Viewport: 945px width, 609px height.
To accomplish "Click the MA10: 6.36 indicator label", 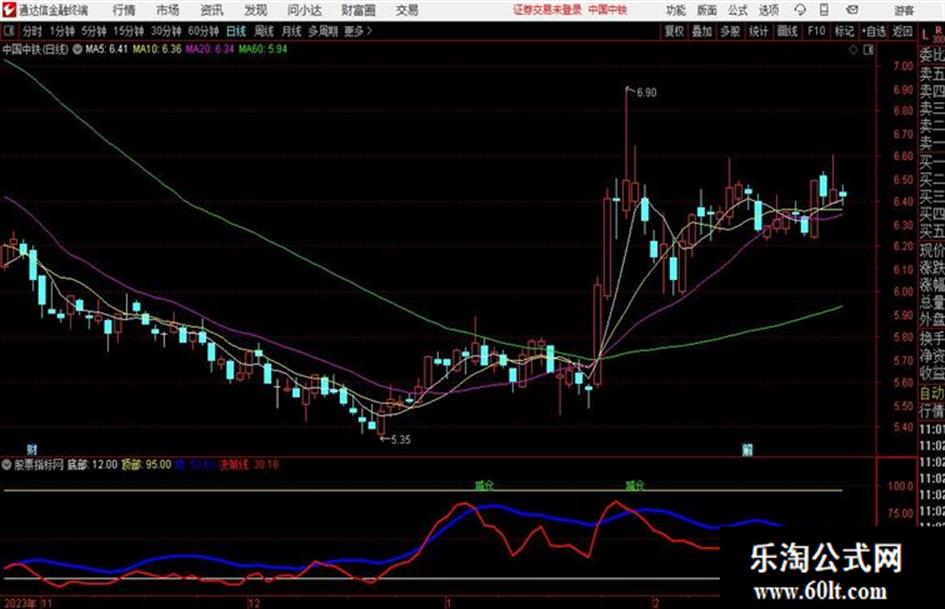I will (x=157, y=49).
